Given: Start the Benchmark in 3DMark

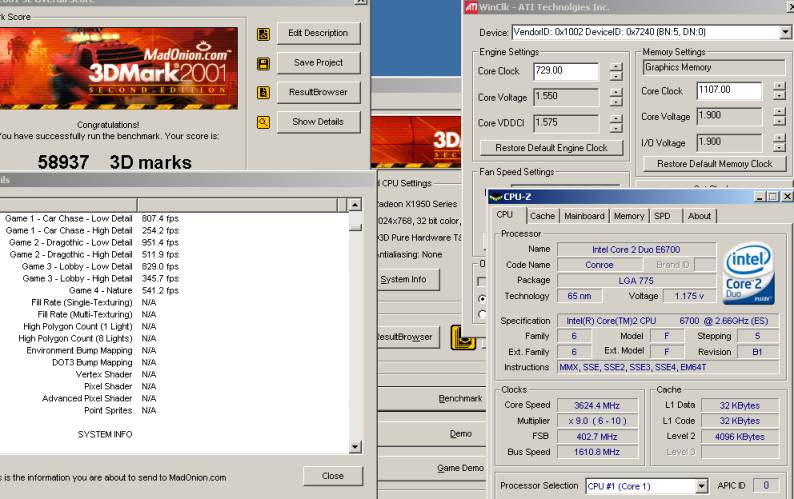Looking at the screenshot, I should tap(432, 399).
